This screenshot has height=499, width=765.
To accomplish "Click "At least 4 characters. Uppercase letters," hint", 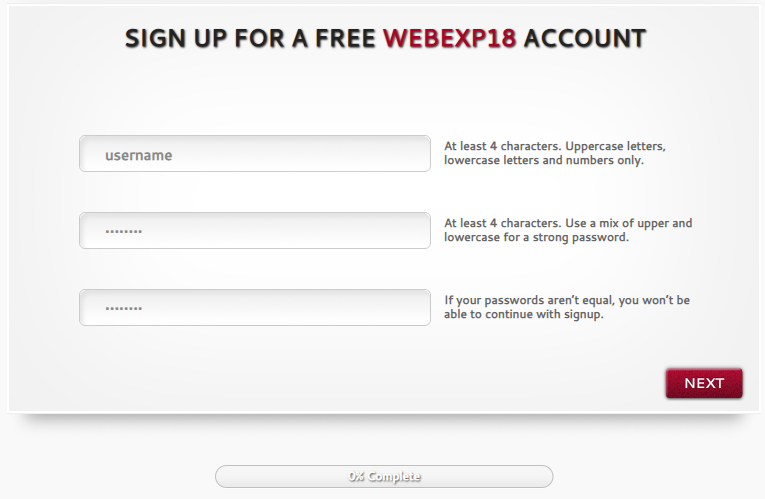I will [x=555, y=146].
